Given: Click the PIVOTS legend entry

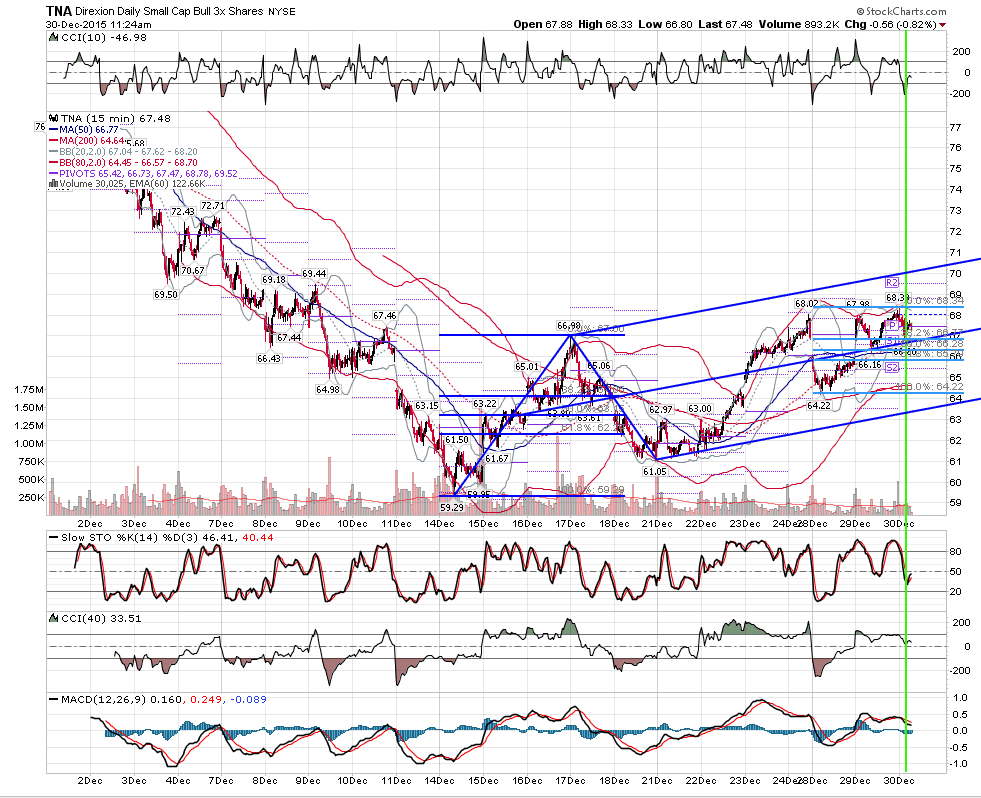Looking at the screenshot, I should 143,173.
